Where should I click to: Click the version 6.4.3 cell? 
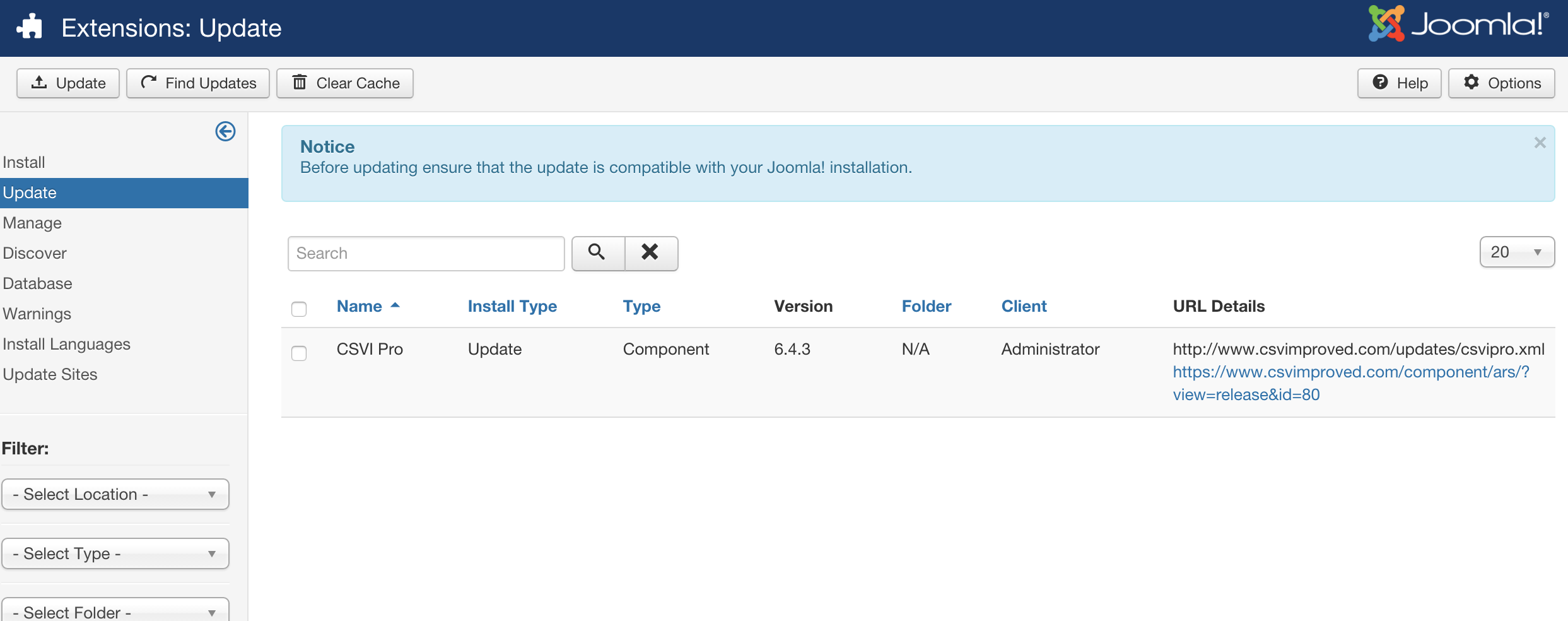(792, 349)
